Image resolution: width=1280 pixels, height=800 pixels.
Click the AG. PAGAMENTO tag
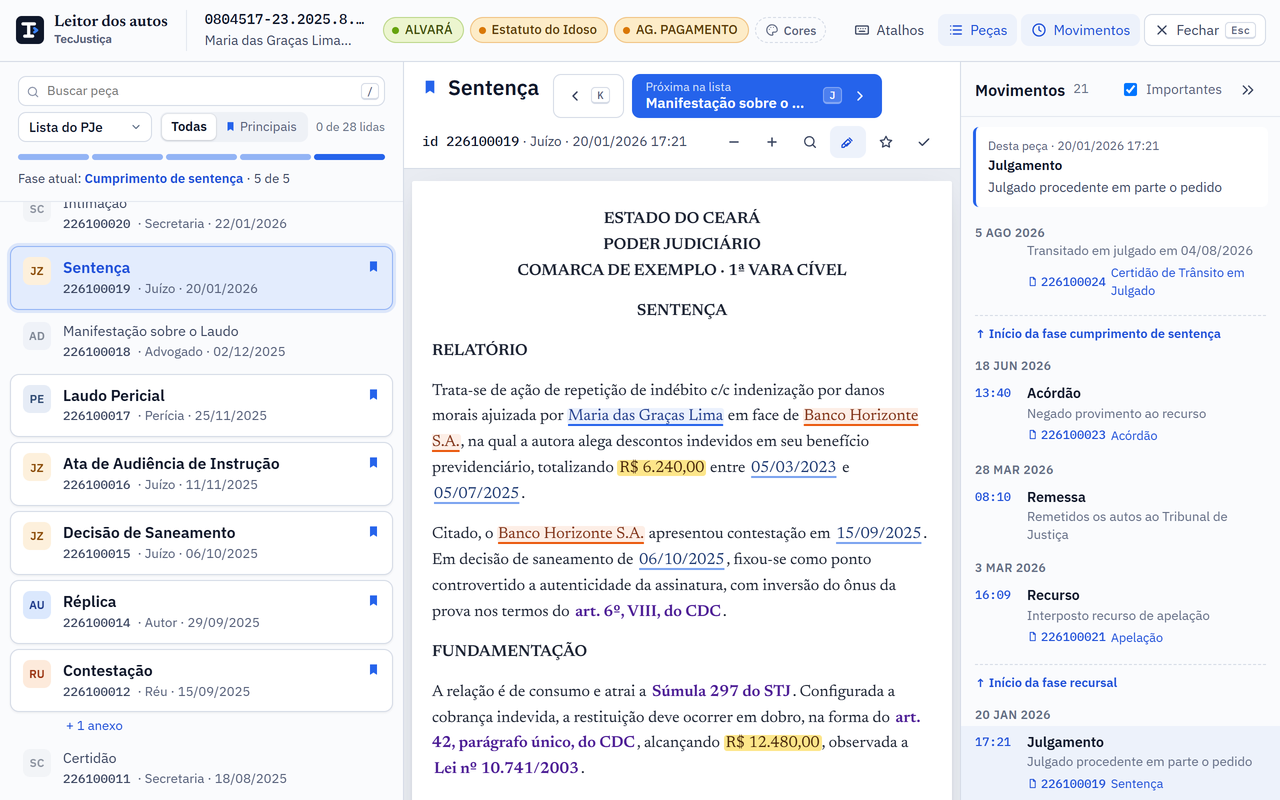point(681,30)
